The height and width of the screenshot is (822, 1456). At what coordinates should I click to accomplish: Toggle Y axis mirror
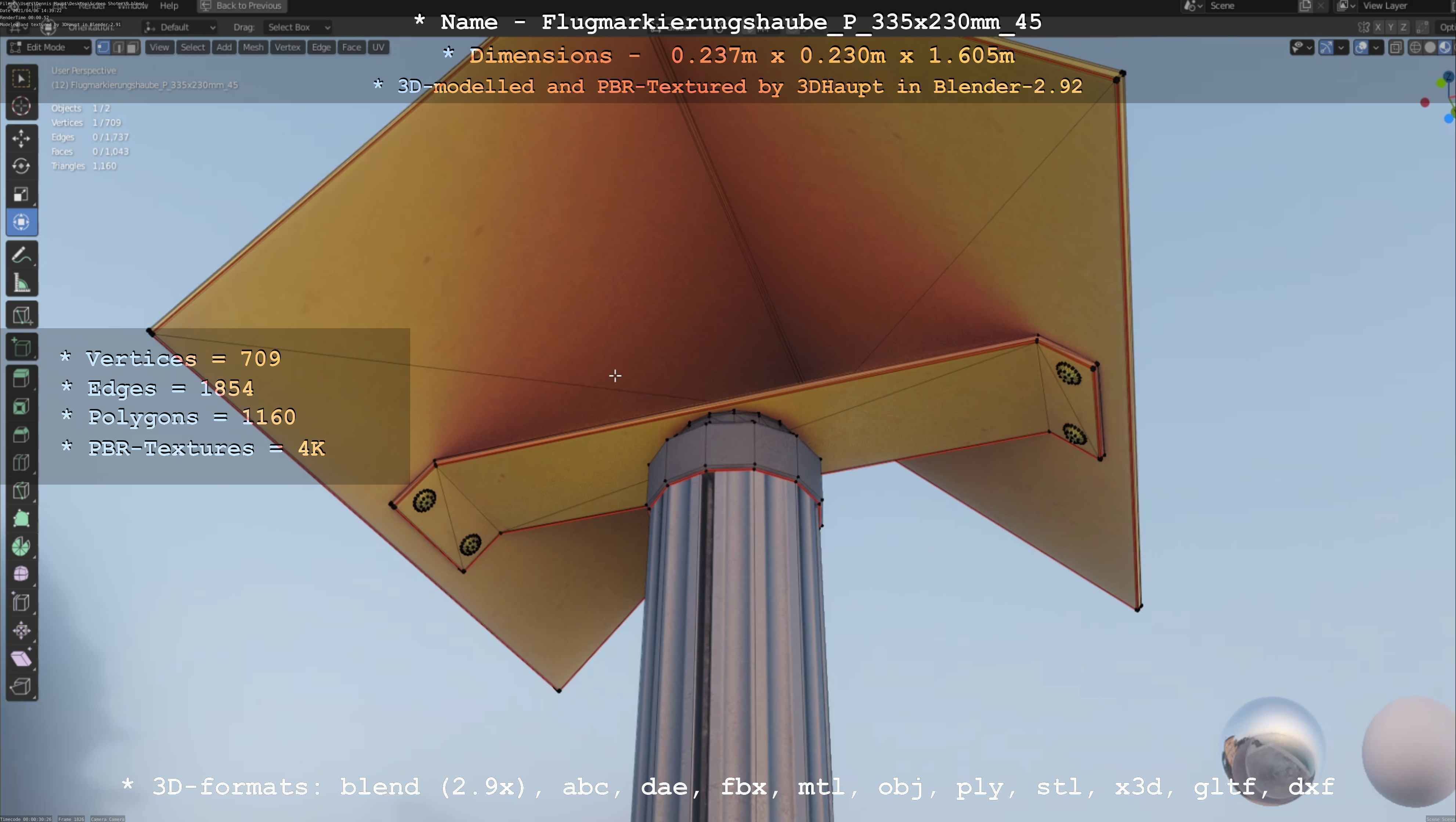[x=1390, y=27]
